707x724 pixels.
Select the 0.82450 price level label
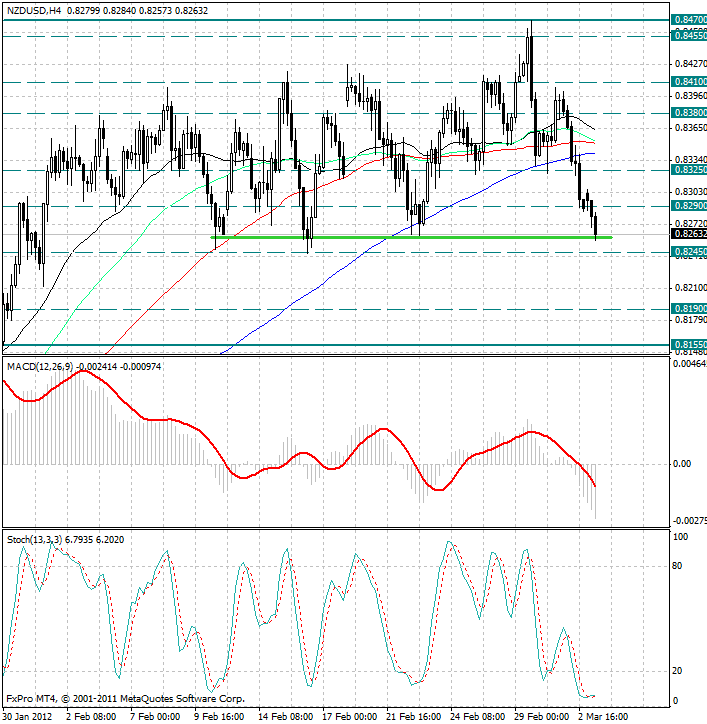tap(688, 252)
